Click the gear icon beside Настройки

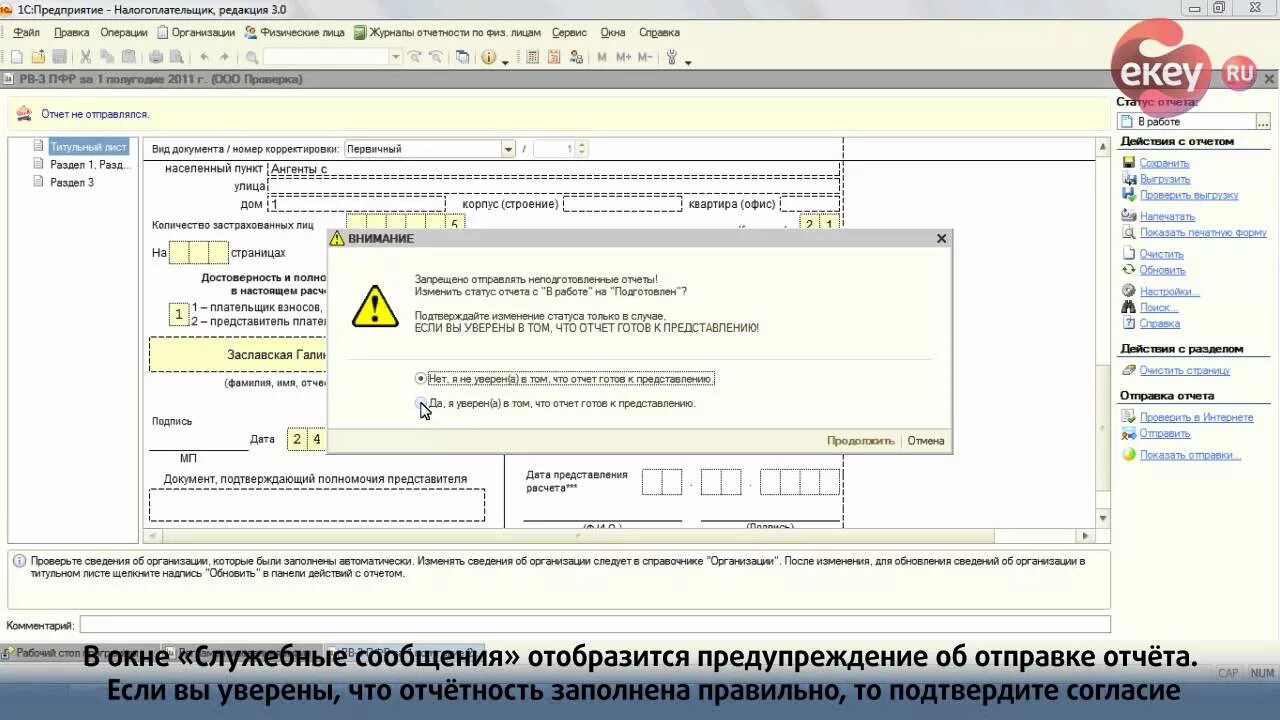pos(1129,292)
